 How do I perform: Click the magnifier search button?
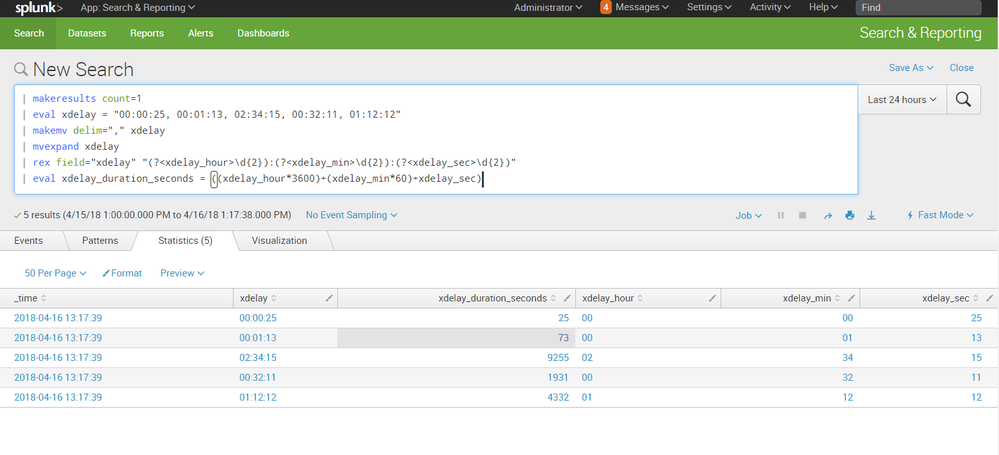click(x=963, y=99)
